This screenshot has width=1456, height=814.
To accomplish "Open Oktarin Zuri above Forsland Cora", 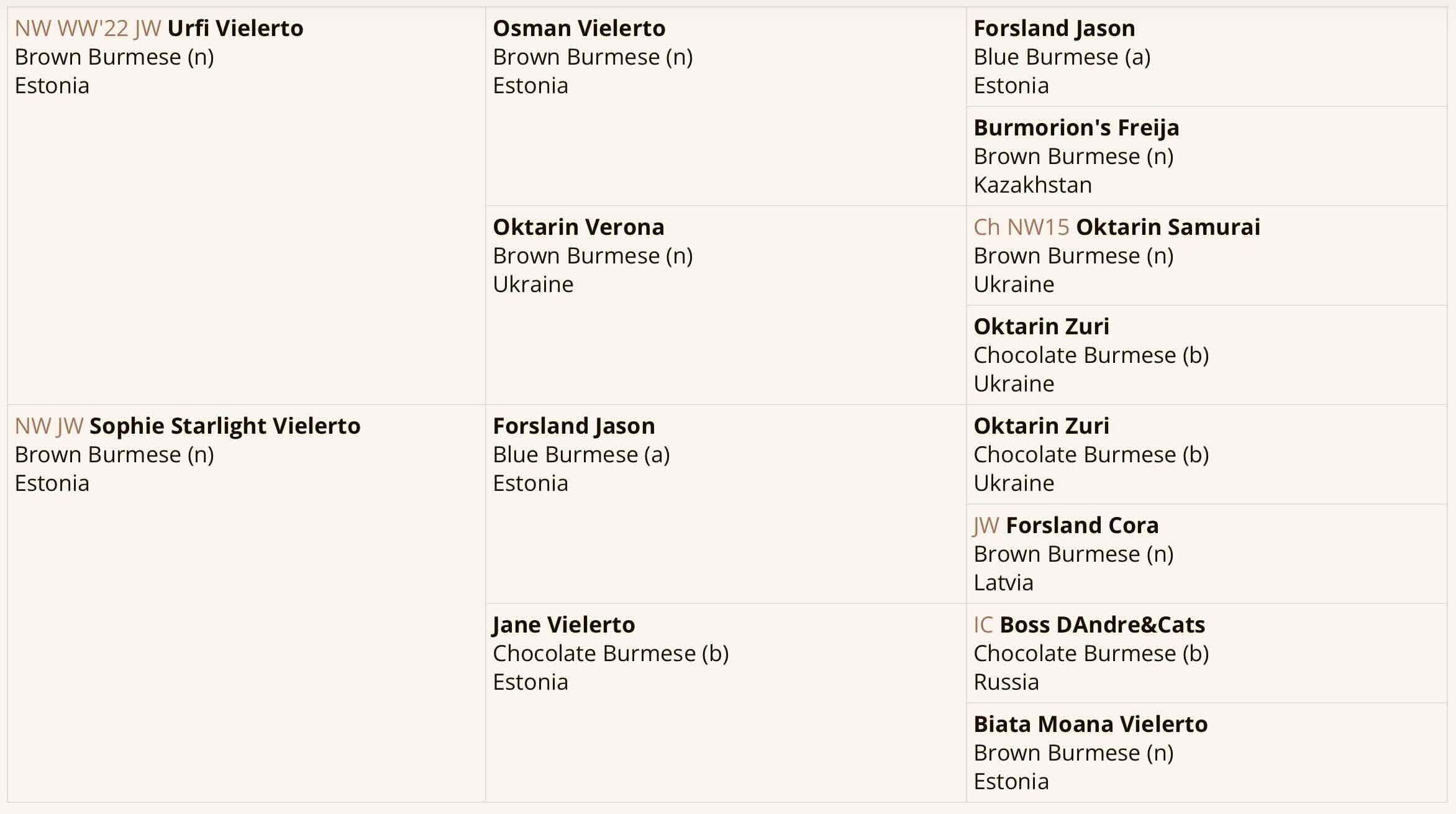I will (x=1041, y=426).
